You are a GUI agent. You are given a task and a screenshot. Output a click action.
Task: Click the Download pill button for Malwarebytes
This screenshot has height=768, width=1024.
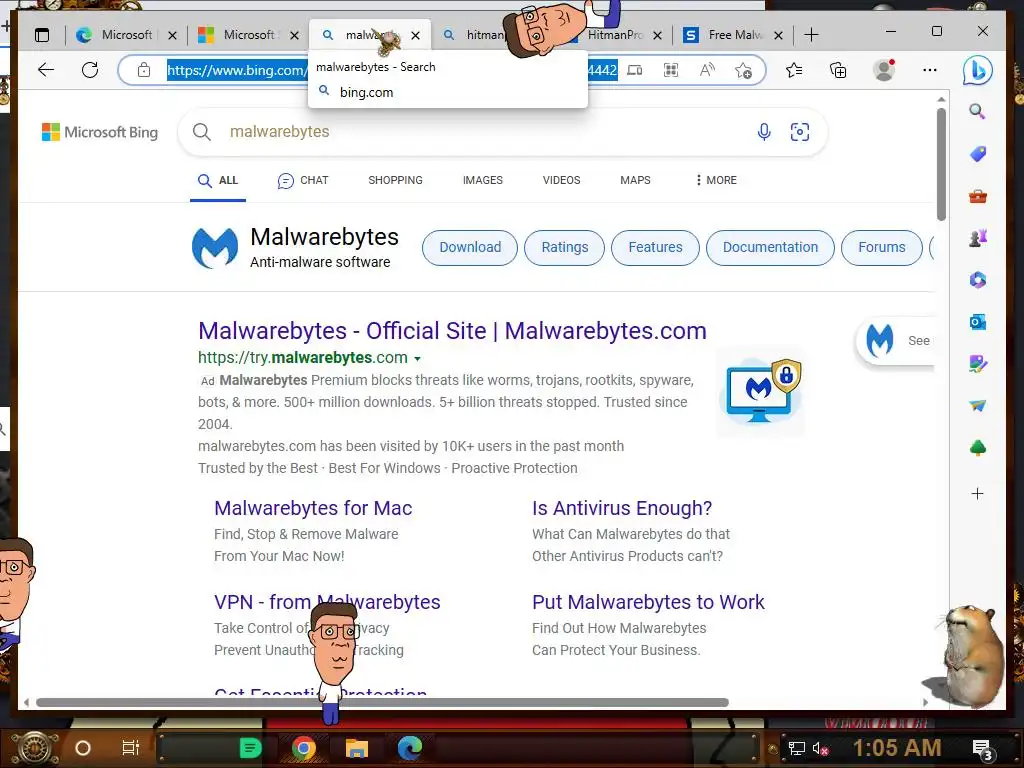click(x=470, y=248)
